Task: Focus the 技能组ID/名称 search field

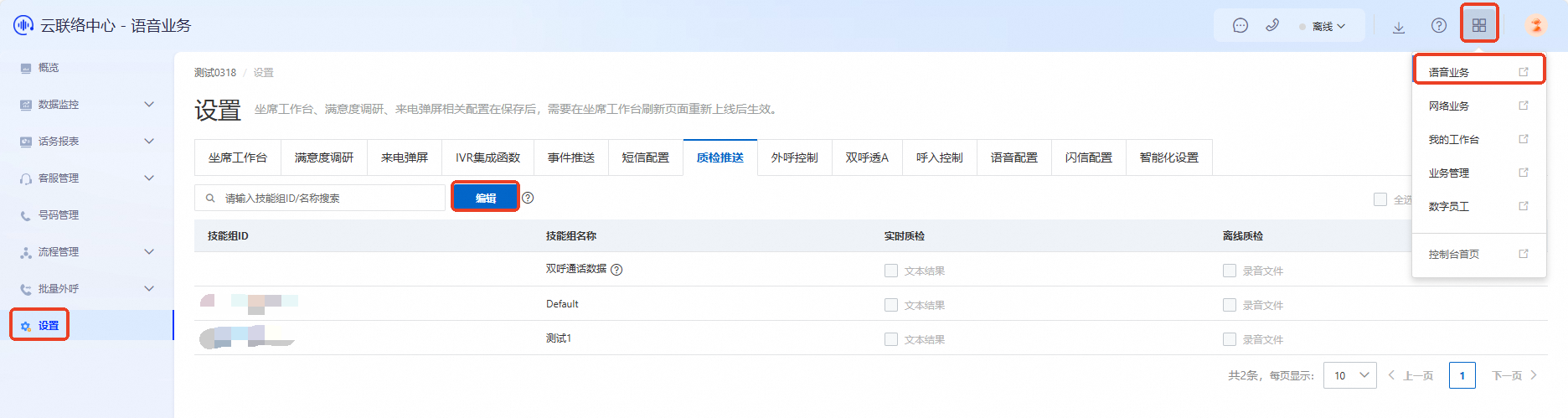Action: [x=320, y=199]
